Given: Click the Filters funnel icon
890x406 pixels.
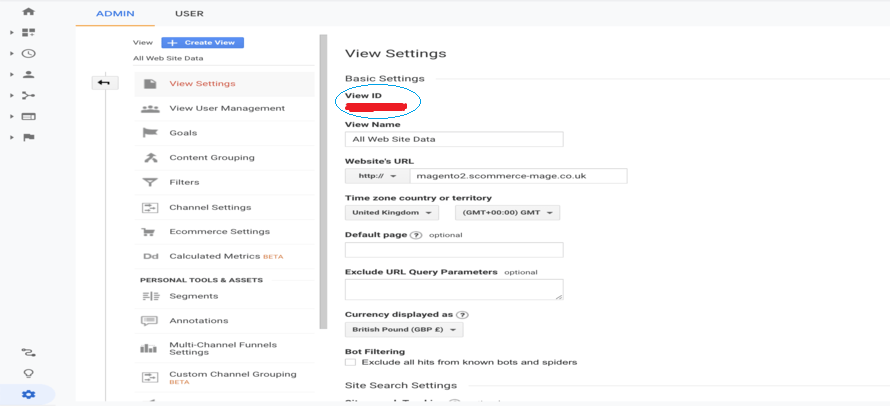Looking at the screenshot, I should click(x=150, y=182).
